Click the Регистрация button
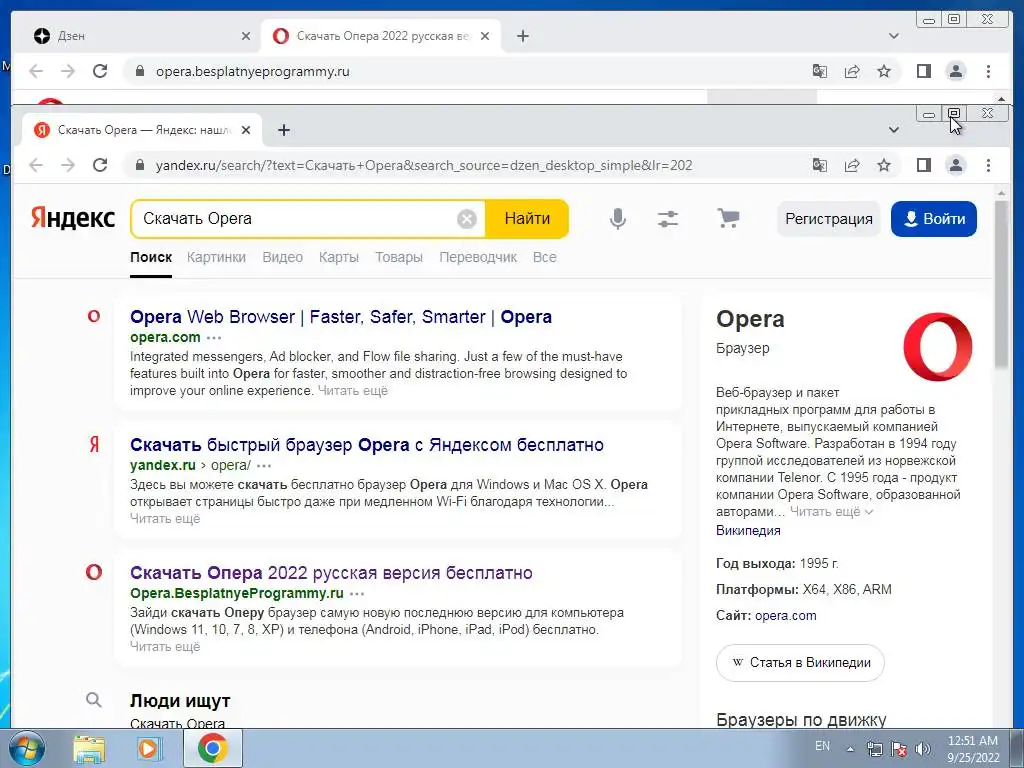Image resolution: width=1024 pixels, height=768 pixels. pos(829,219)
